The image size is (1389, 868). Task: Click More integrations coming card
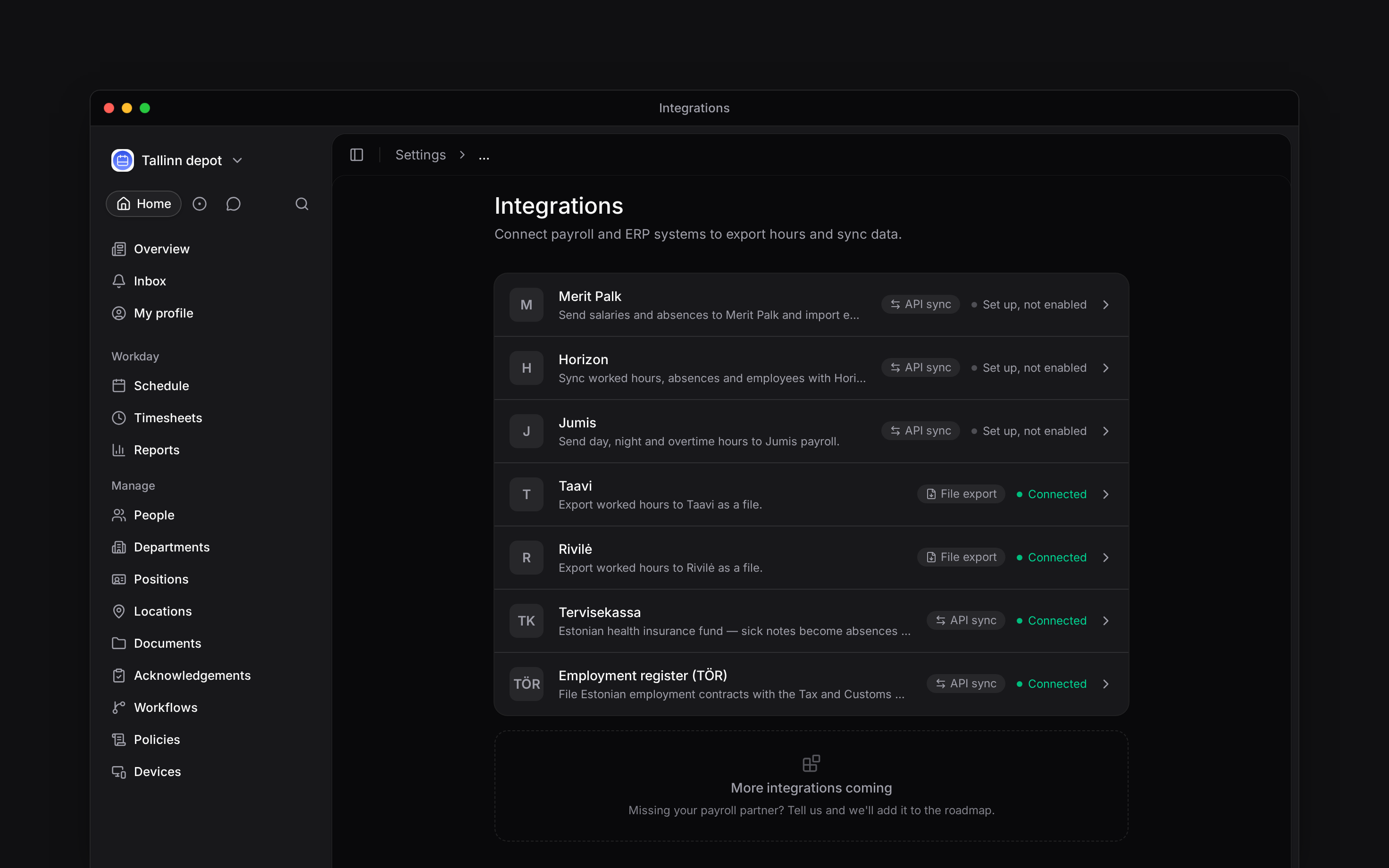pyautogui.click(x=811, y=786)
